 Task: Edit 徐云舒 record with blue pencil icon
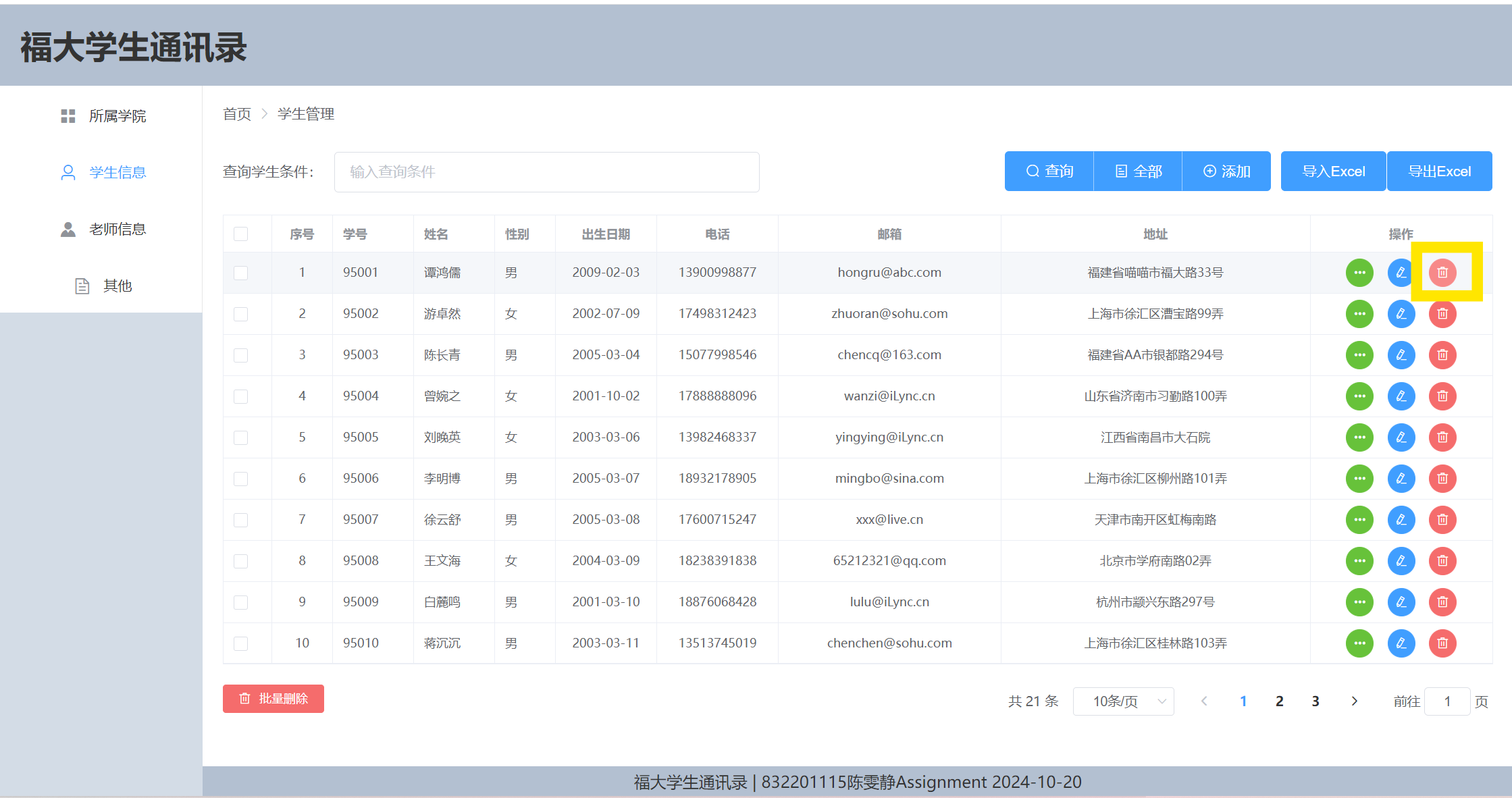[1401, 520]
